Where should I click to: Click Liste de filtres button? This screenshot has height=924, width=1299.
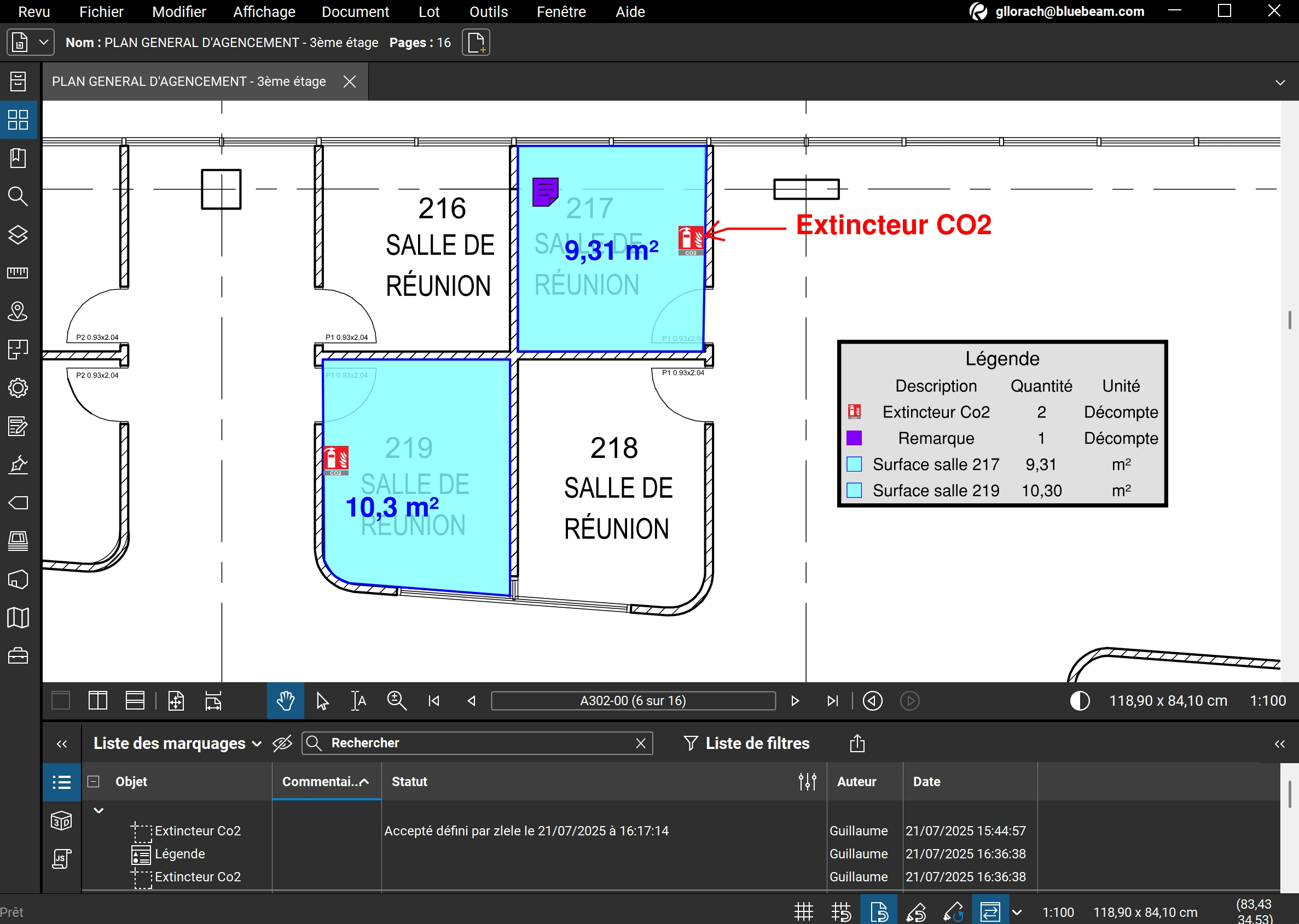click(x=746, y=743)
